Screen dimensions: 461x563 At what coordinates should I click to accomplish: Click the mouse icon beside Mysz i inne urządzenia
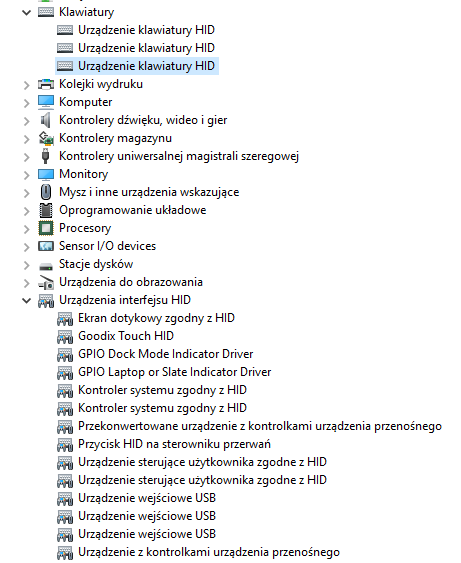pyautogui.click(x=46, y=192)
